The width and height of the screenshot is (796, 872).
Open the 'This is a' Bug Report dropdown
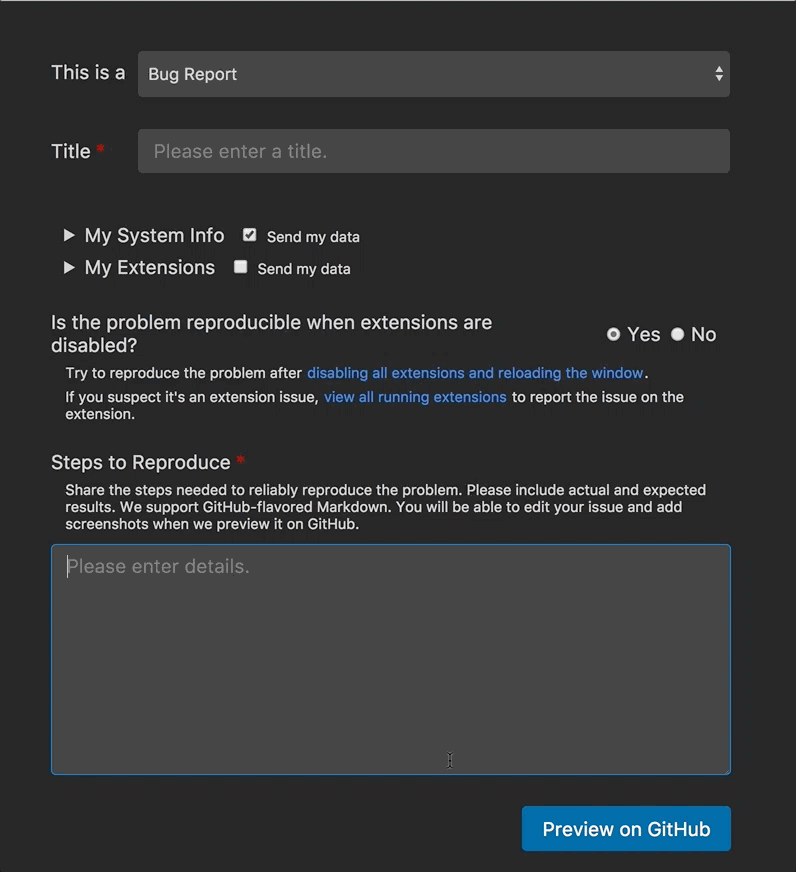pos(433,74)
